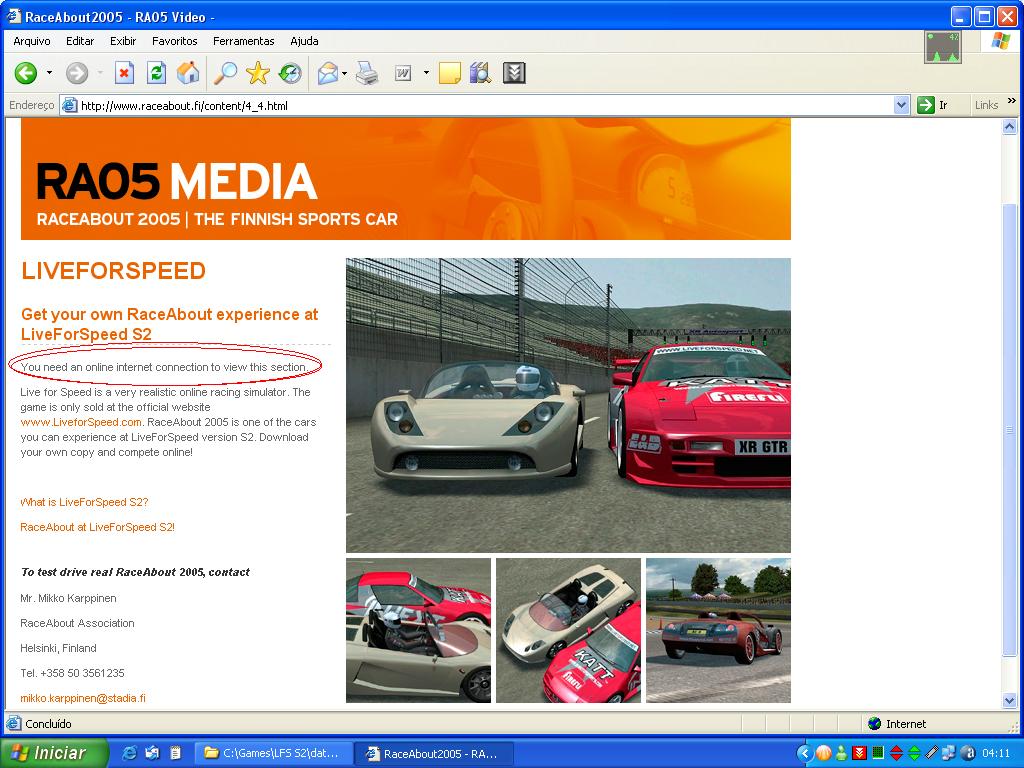Screen dimensions: 1024x768
Task: Open the Exibir menu
Action: (x=123, y=41)
